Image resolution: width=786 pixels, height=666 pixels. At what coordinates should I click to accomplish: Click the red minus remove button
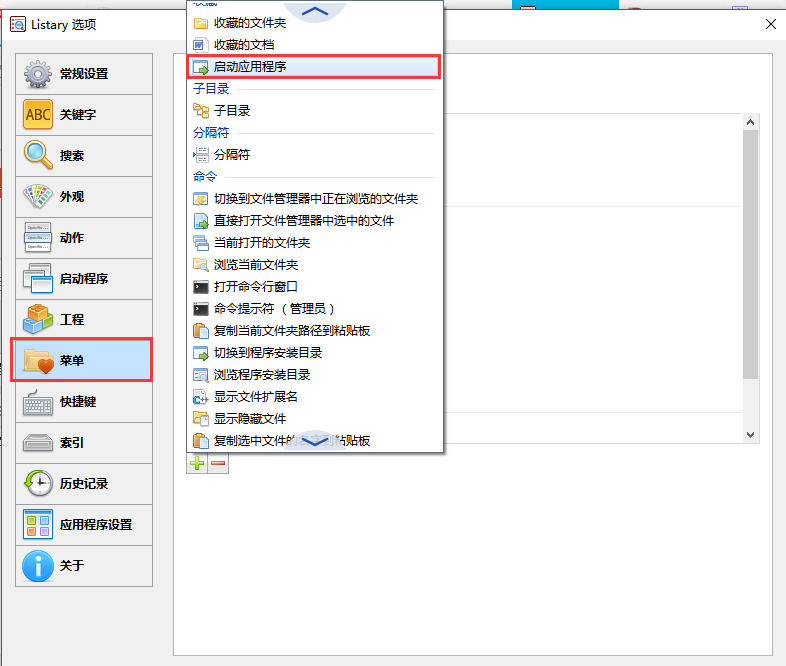coord(218,463)
